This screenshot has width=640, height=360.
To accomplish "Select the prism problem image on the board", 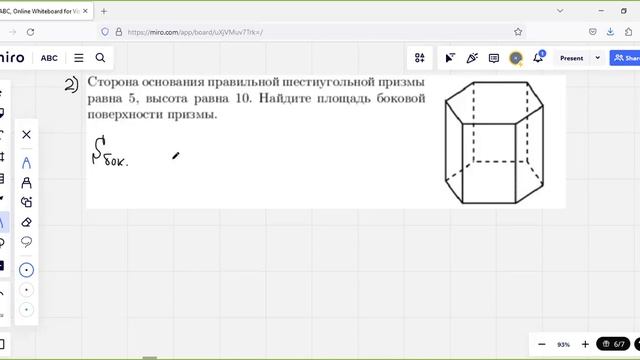I will (x=326, y=142).
